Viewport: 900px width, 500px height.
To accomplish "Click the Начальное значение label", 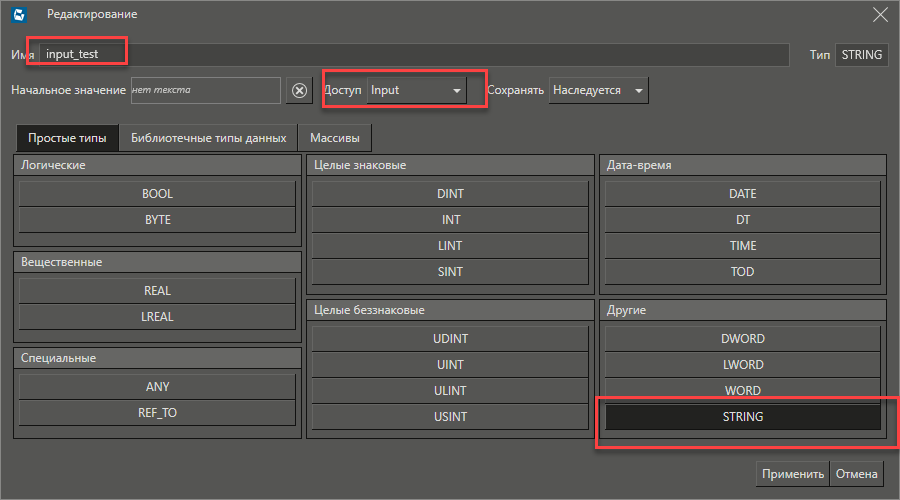I will (68, 90).
